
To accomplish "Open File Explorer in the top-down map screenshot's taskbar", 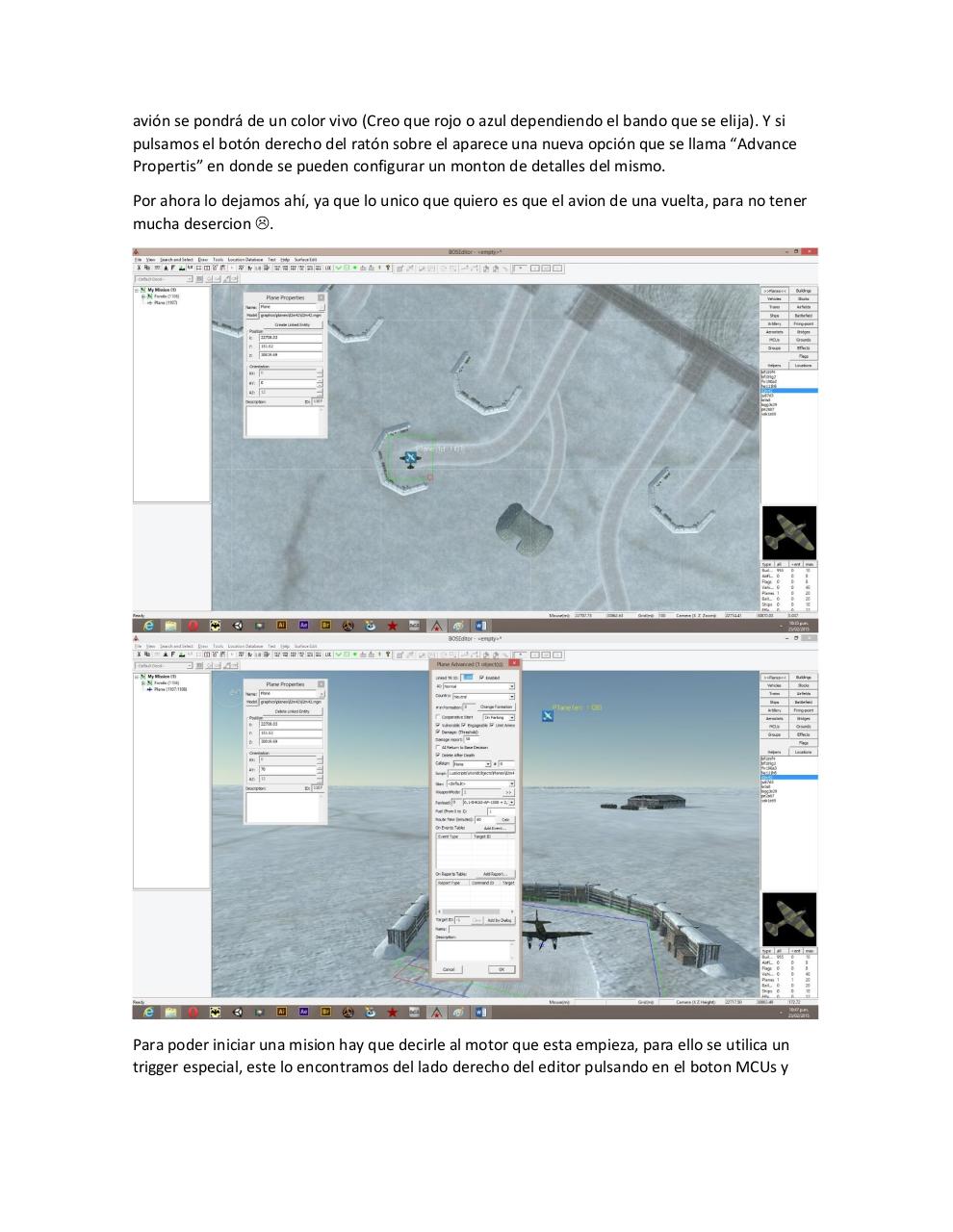I will (170, 626).
